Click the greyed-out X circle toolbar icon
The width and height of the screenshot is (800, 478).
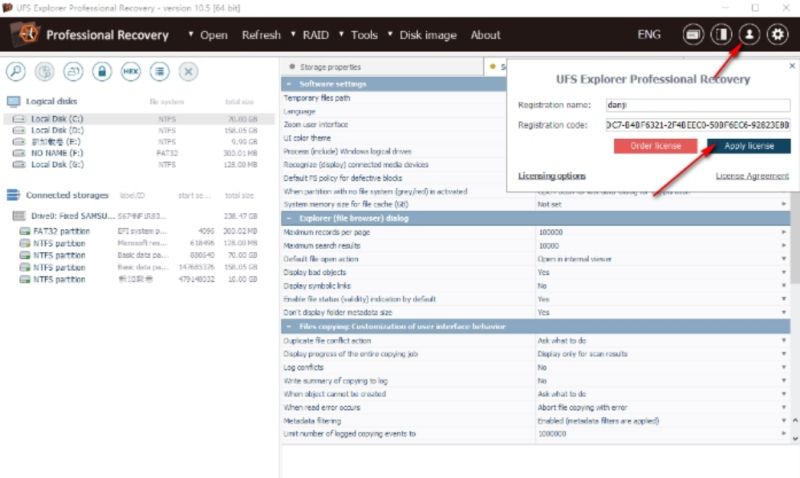point(188,71)
